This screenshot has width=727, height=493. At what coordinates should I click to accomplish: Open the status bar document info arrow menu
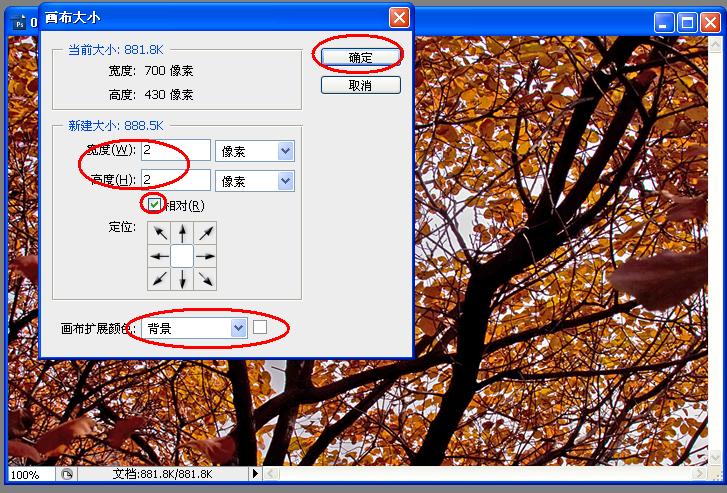255,474
